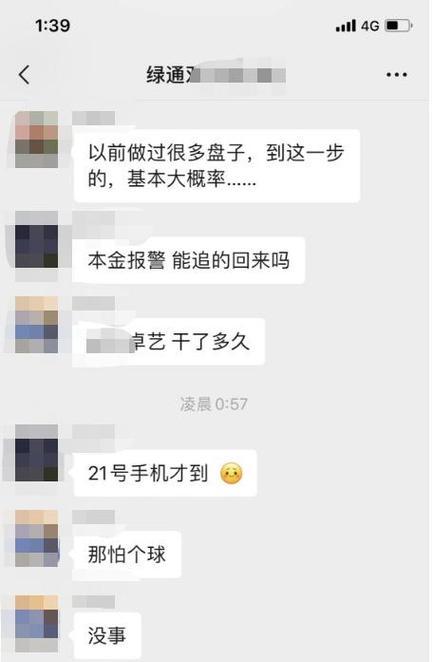
Task: Tap the back arrow in chat header
Action: (24, 75)
